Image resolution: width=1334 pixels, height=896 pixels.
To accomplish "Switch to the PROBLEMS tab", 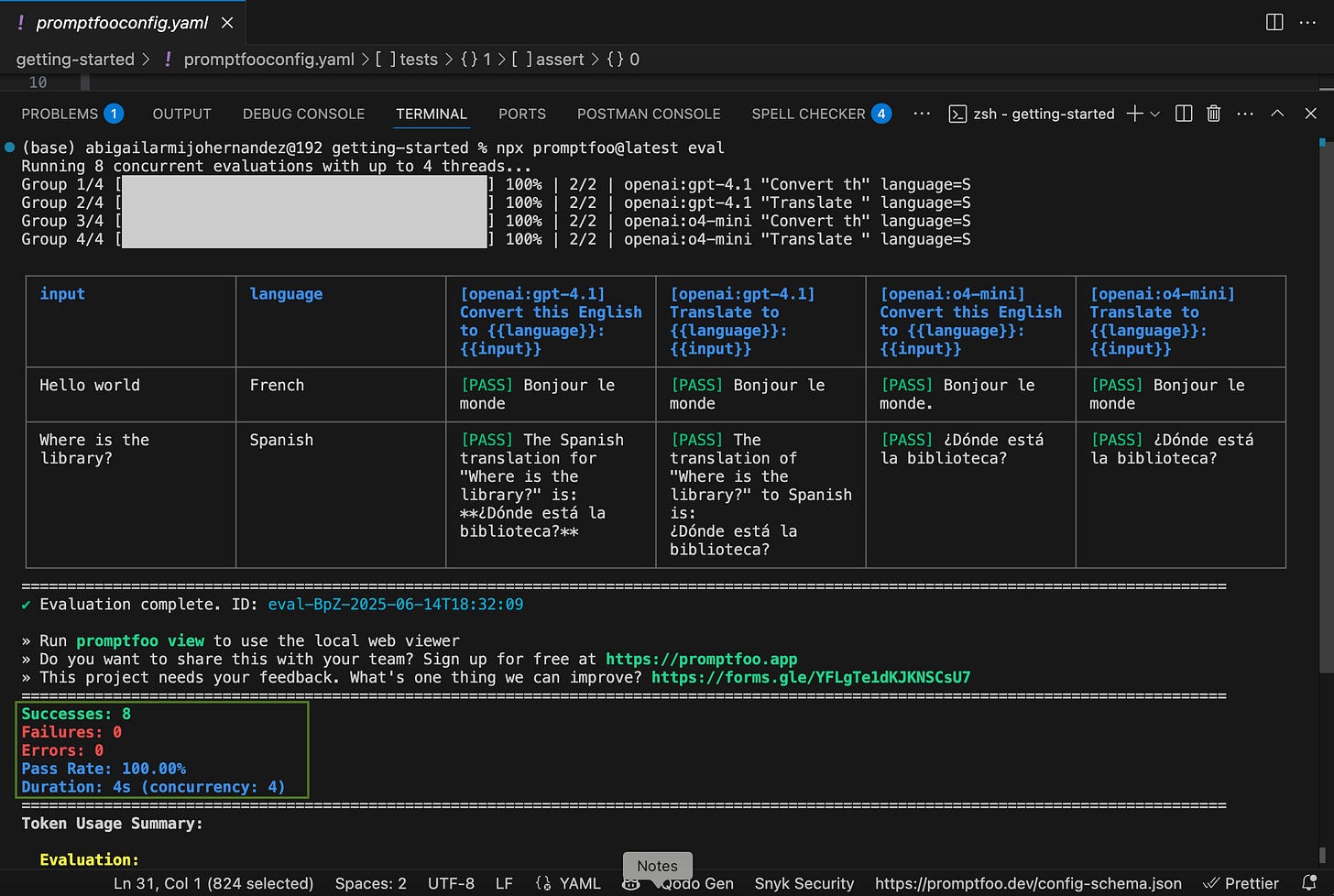I will (x=60, y=114).
